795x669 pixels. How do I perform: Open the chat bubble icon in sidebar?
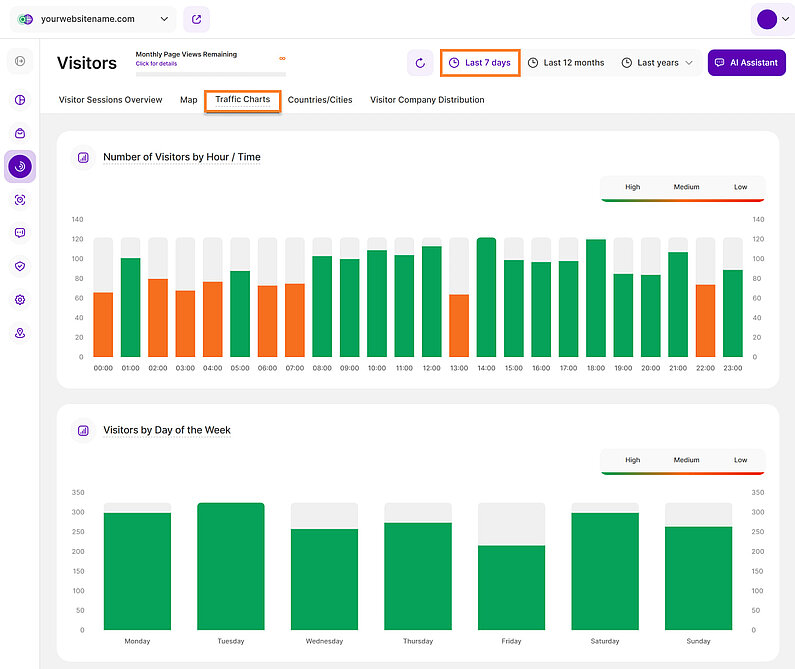(x=20, y=232)
